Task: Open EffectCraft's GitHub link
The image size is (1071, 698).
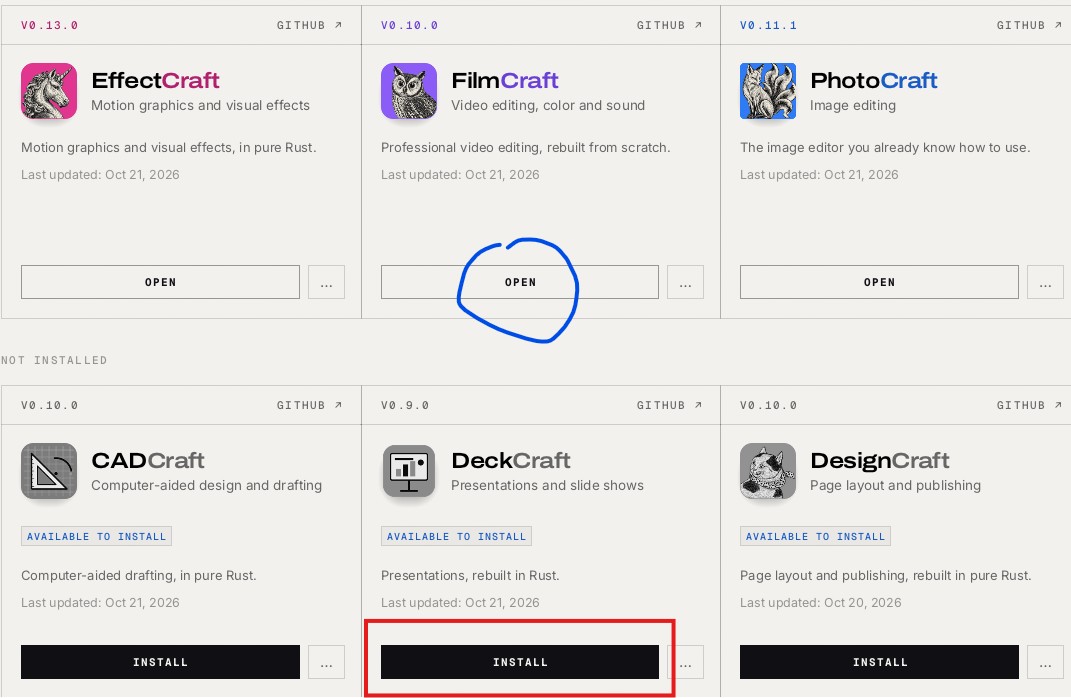Action: tap(309, 25)
